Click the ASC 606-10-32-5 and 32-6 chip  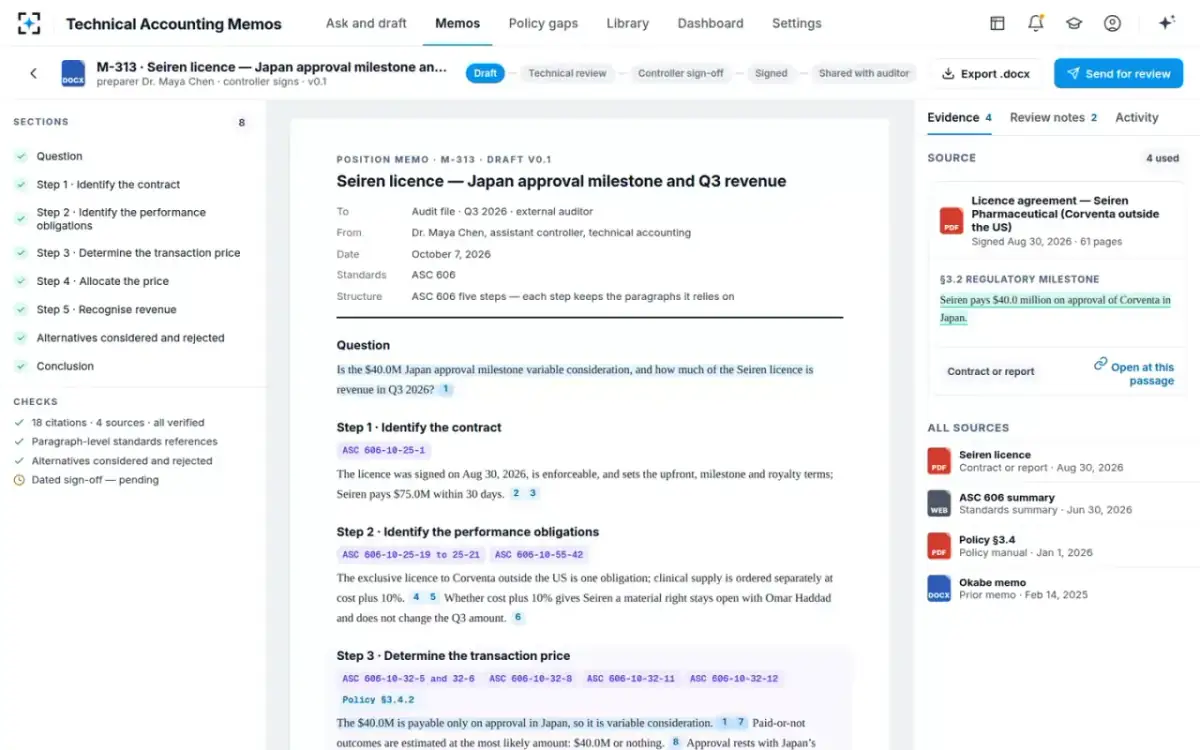pyautogui.click(x=408, y=679)
